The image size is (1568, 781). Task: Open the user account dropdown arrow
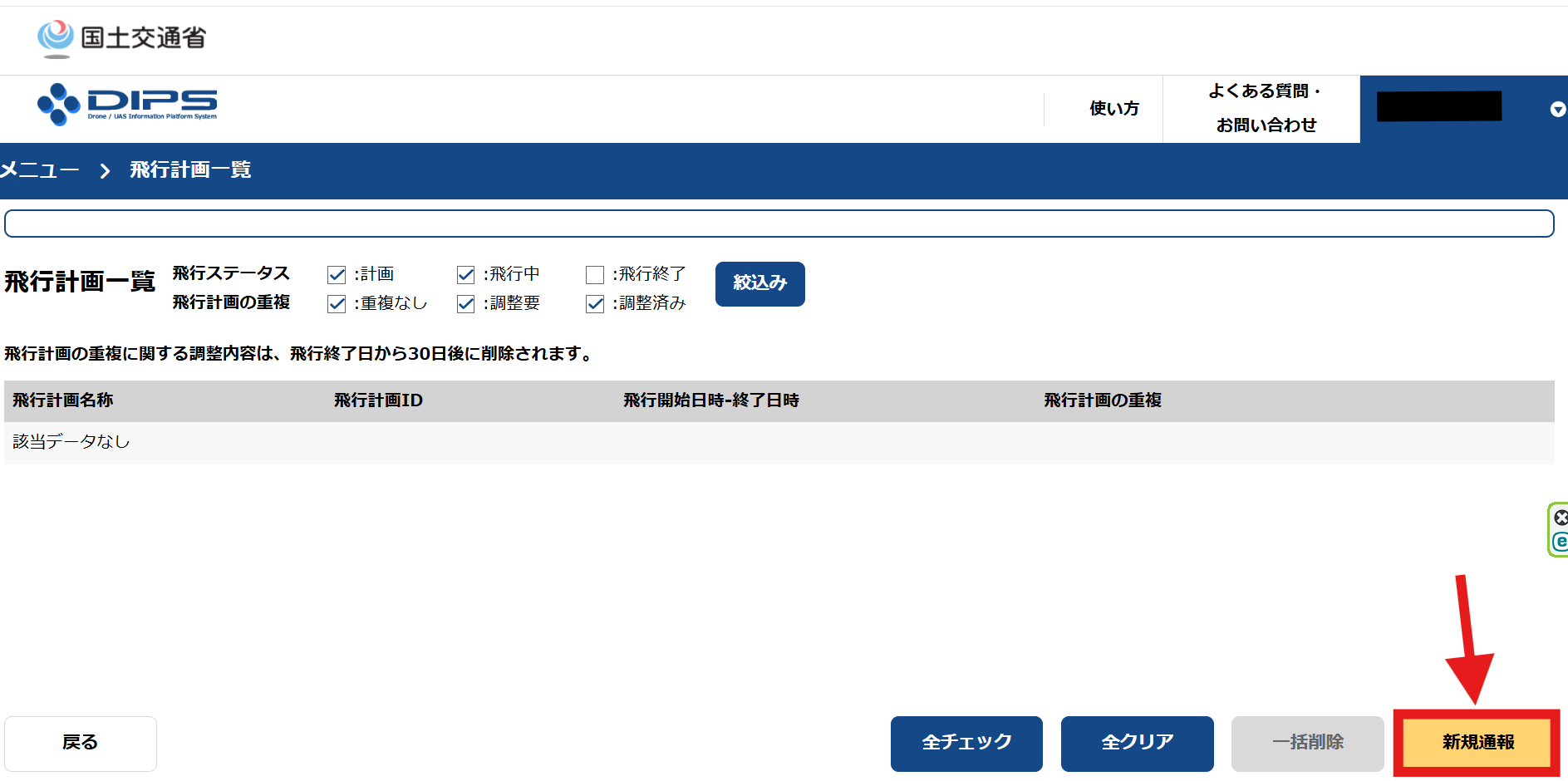point(1557,110)
